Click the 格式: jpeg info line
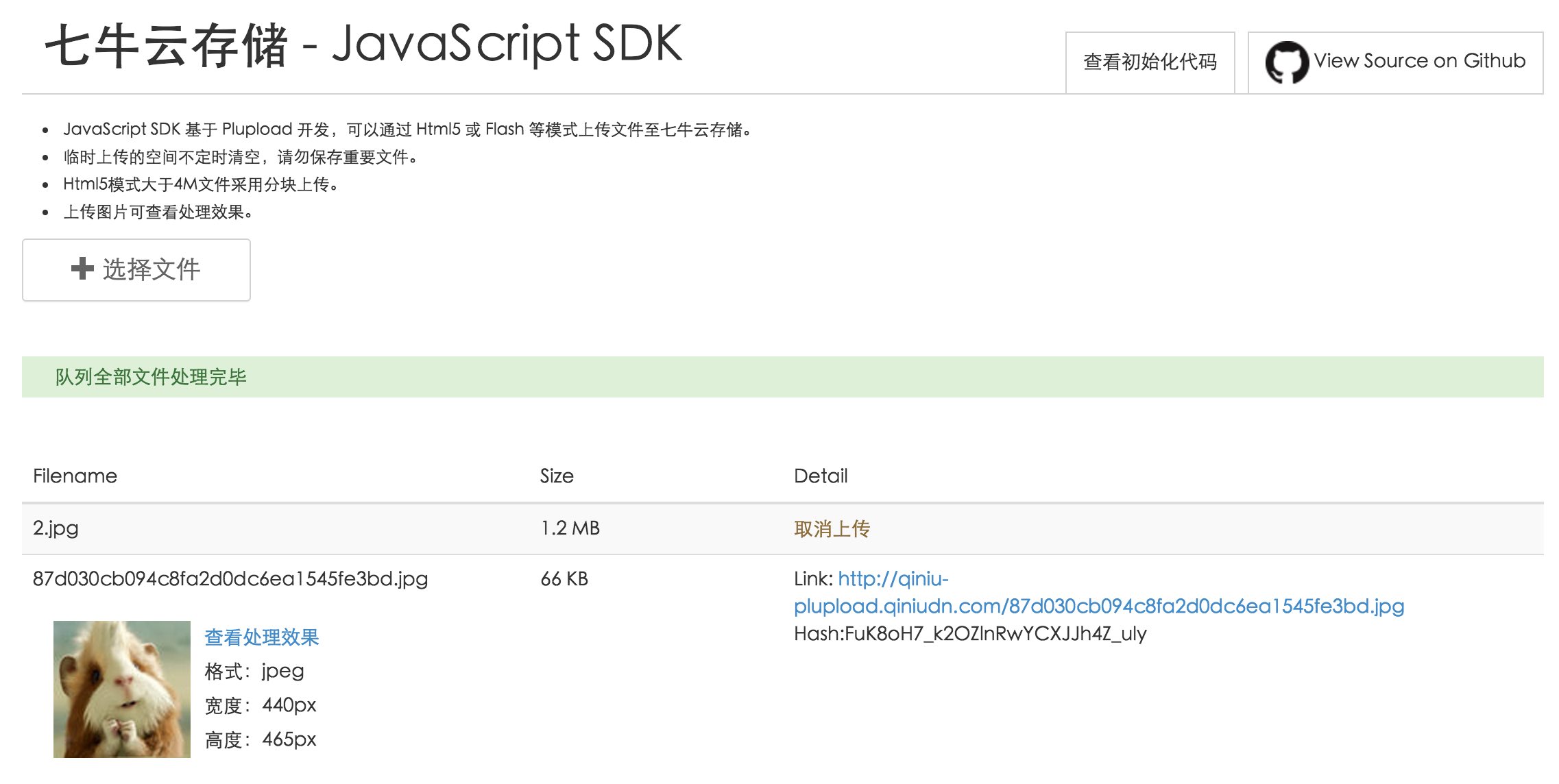 254,671
